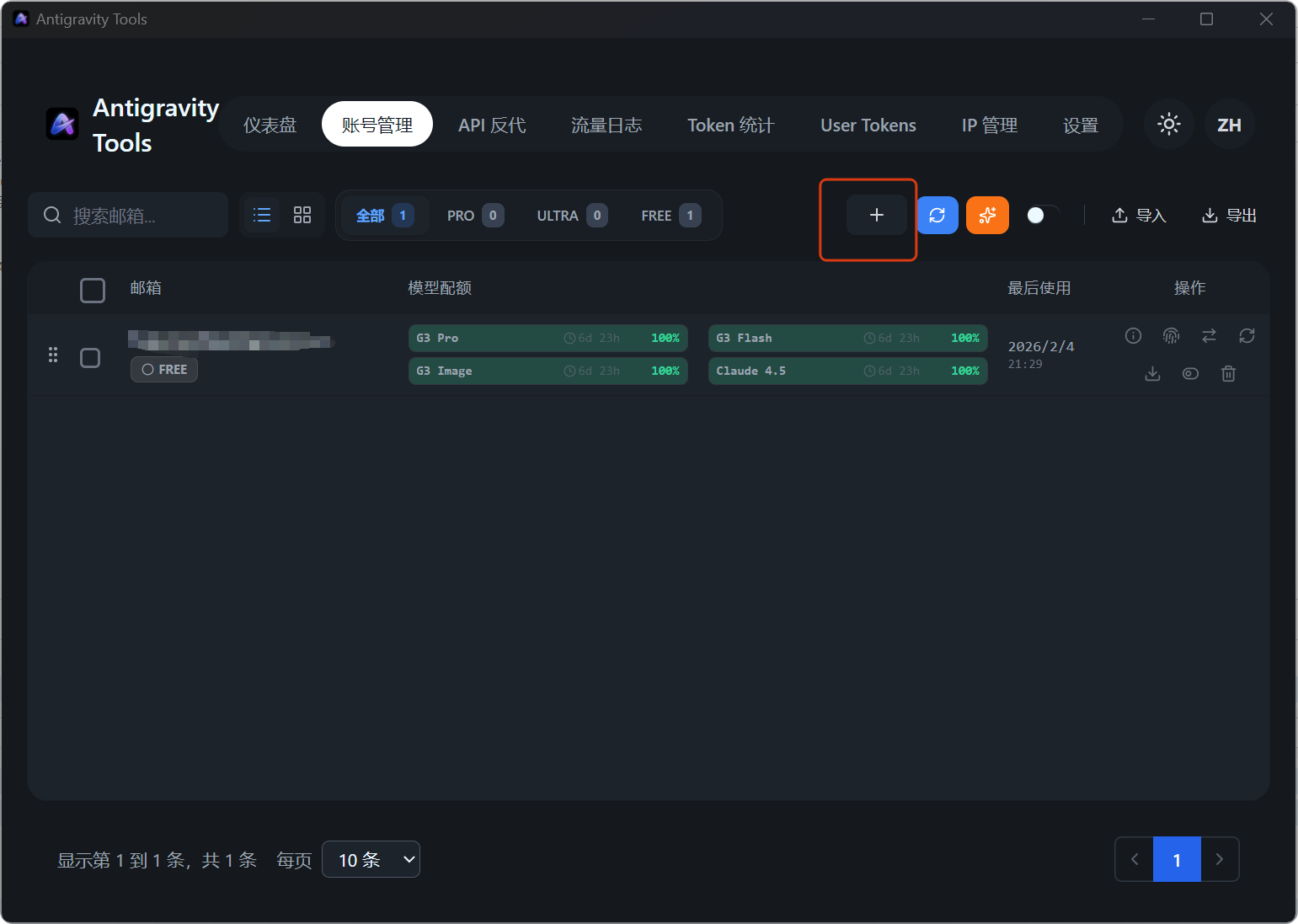Click the 最后使用 column header
This screenshot has width=1298, height=924.
[1039, 288]
